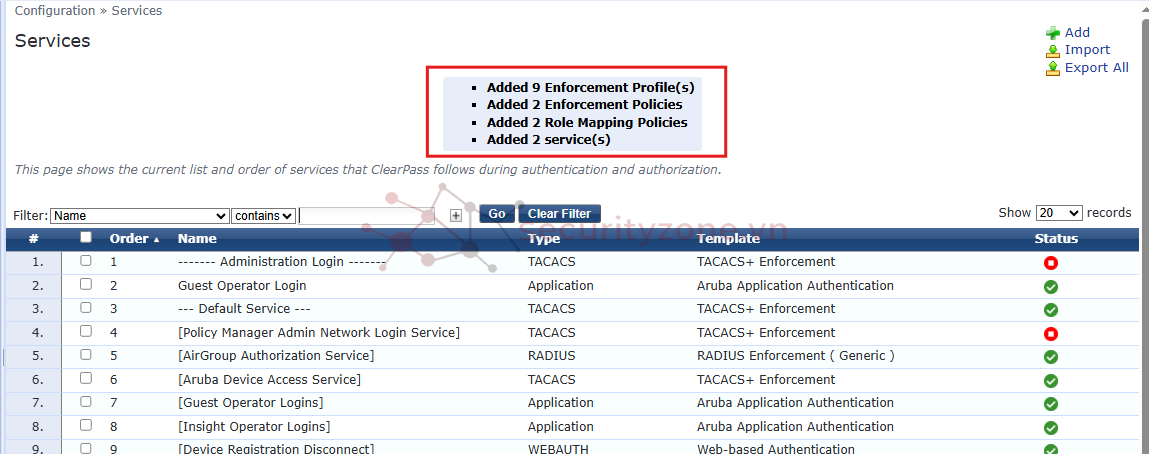Check the box for Guest Operator Login row
This screenshot has height=454, width=1149.
click(x=86, y=285)
